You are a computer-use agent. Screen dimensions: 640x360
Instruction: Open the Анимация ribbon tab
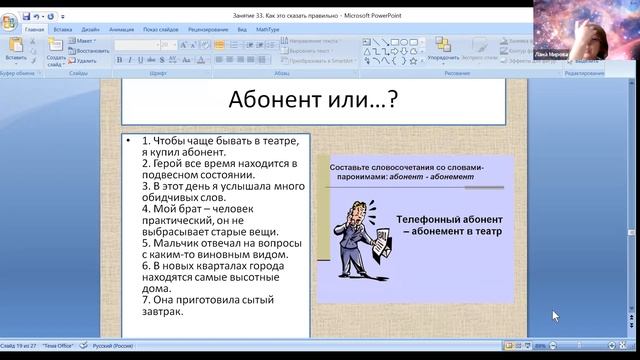click(x=121, y=29)
